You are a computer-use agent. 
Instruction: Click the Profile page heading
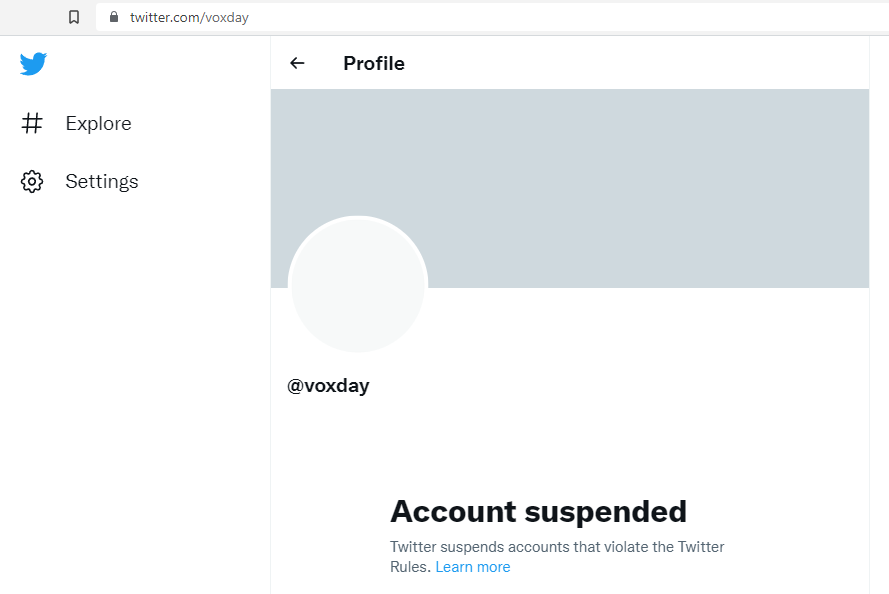374,63
